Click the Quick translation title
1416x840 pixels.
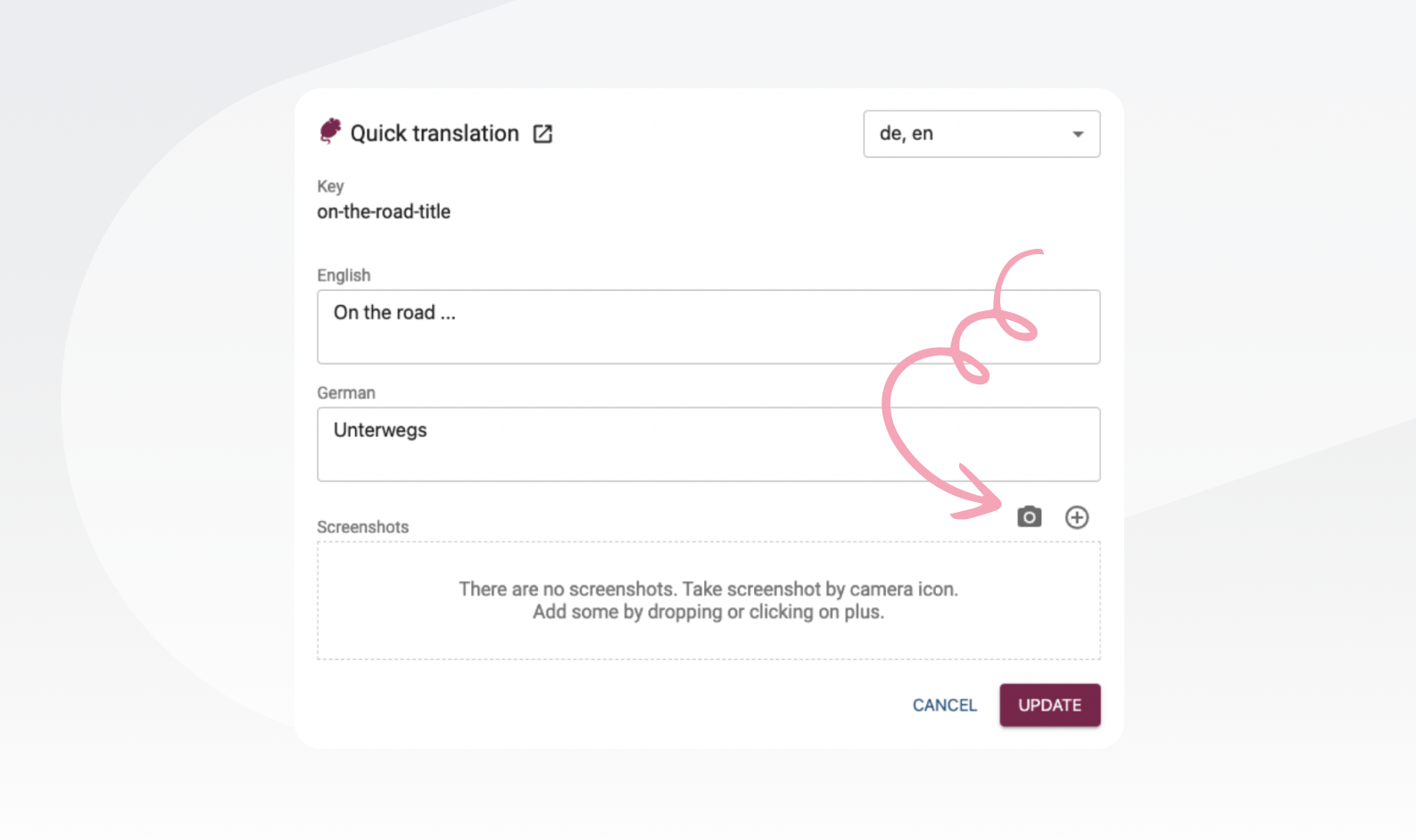[x=434, y=133]
